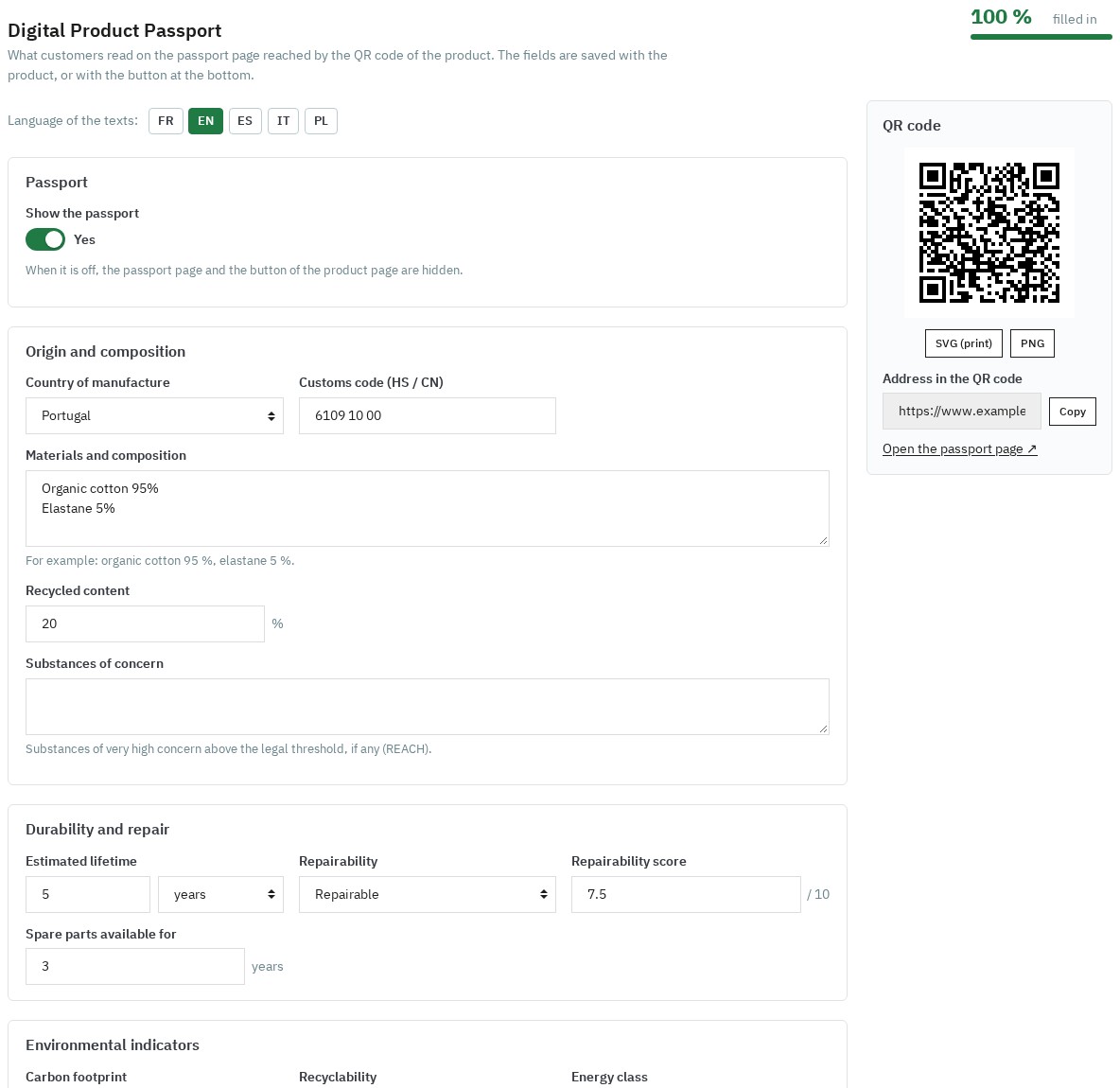Click the QR code image

pos(989,233)
